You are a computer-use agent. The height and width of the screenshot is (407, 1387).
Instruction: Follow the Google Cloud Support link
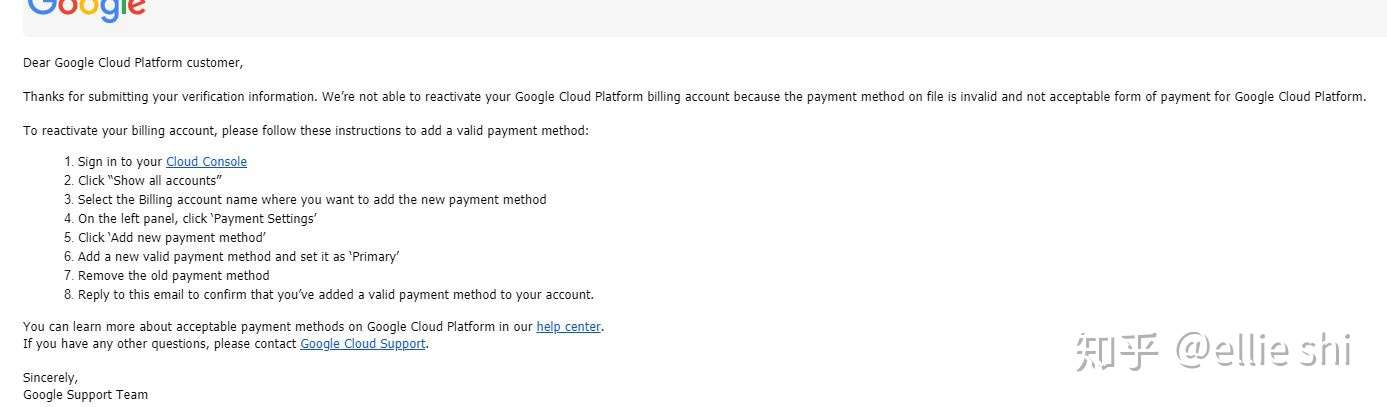(x=363, y=344)
